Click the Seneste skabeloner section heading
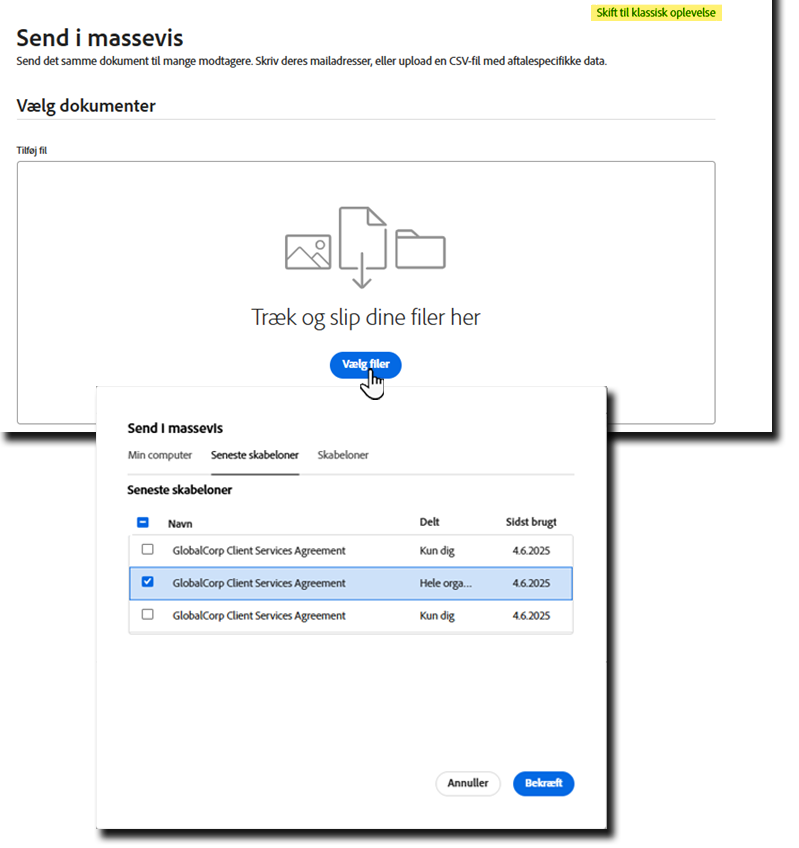This screenshot has width=799, height=848. (180, 490)
